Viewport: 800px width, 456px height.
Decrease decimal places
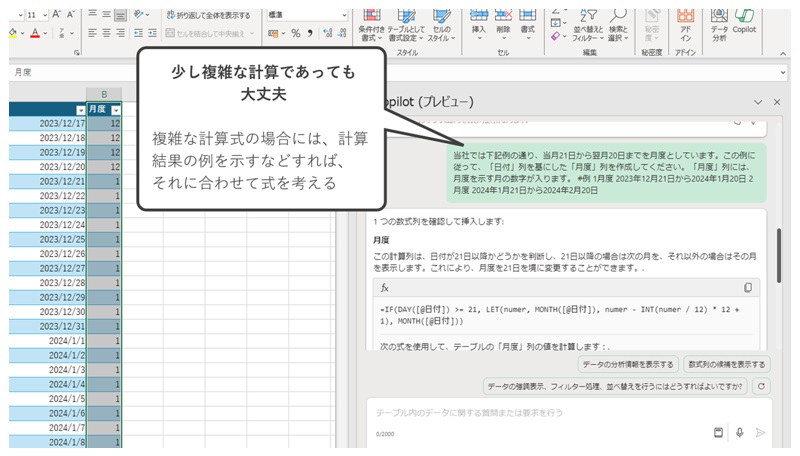pyautogui.click(x=342, y=34)
